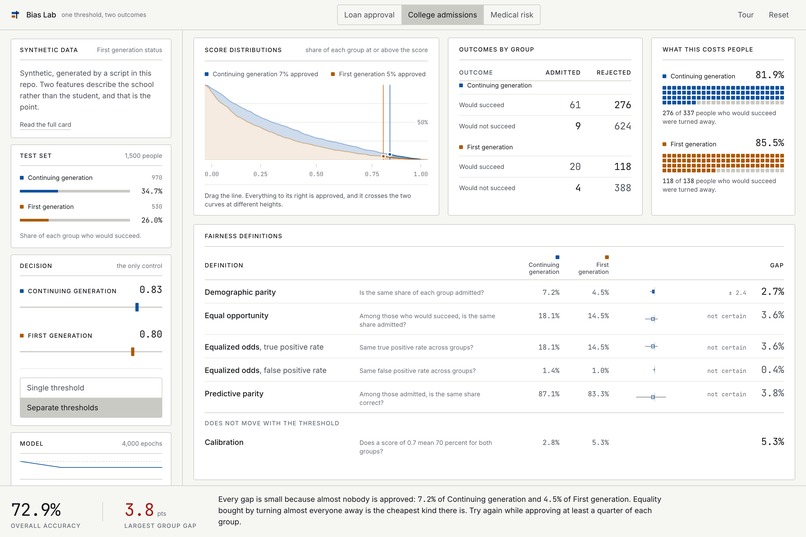The image size is (806, 537).
Task: Click the Equal opportunity gap interval marker
Action: [x=652, y=319]
